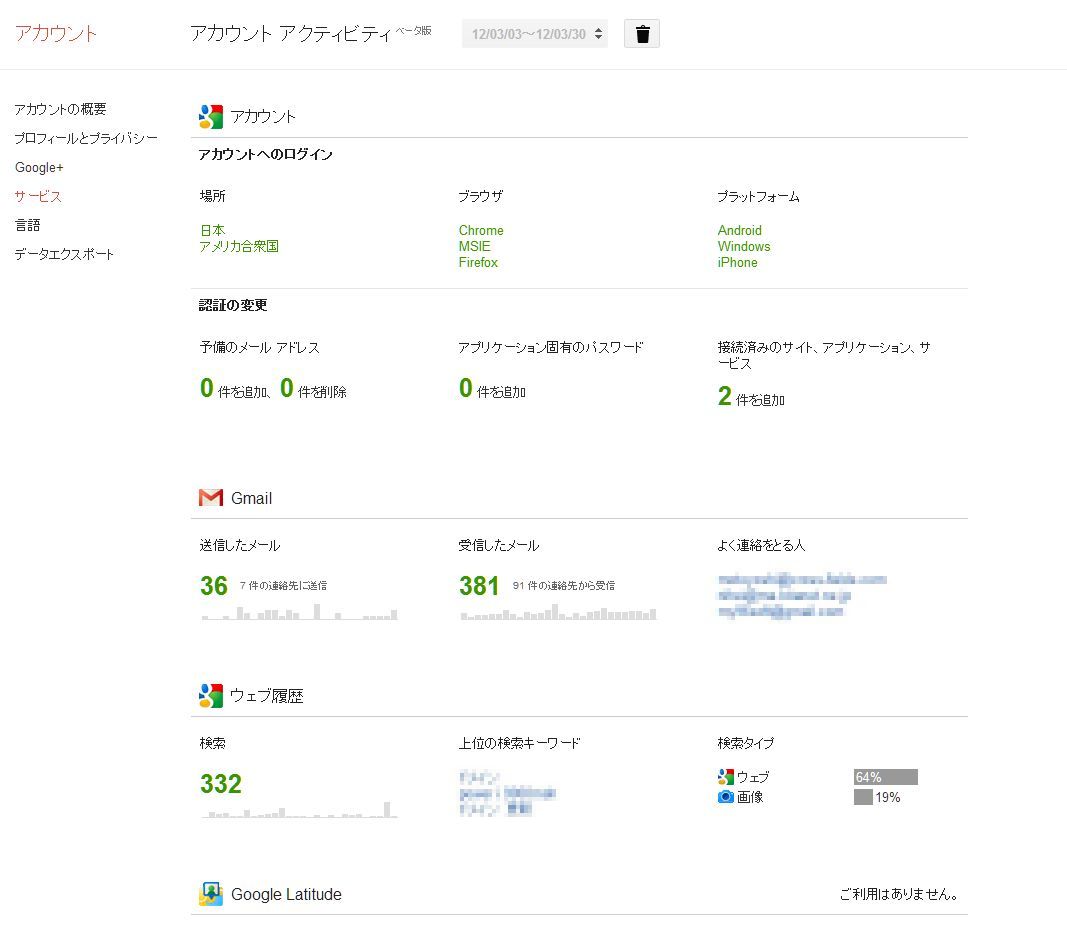The width and height of the screenshot is (1067, 936).
Task: Click the MSIE browser link
Action: (474, 246)
